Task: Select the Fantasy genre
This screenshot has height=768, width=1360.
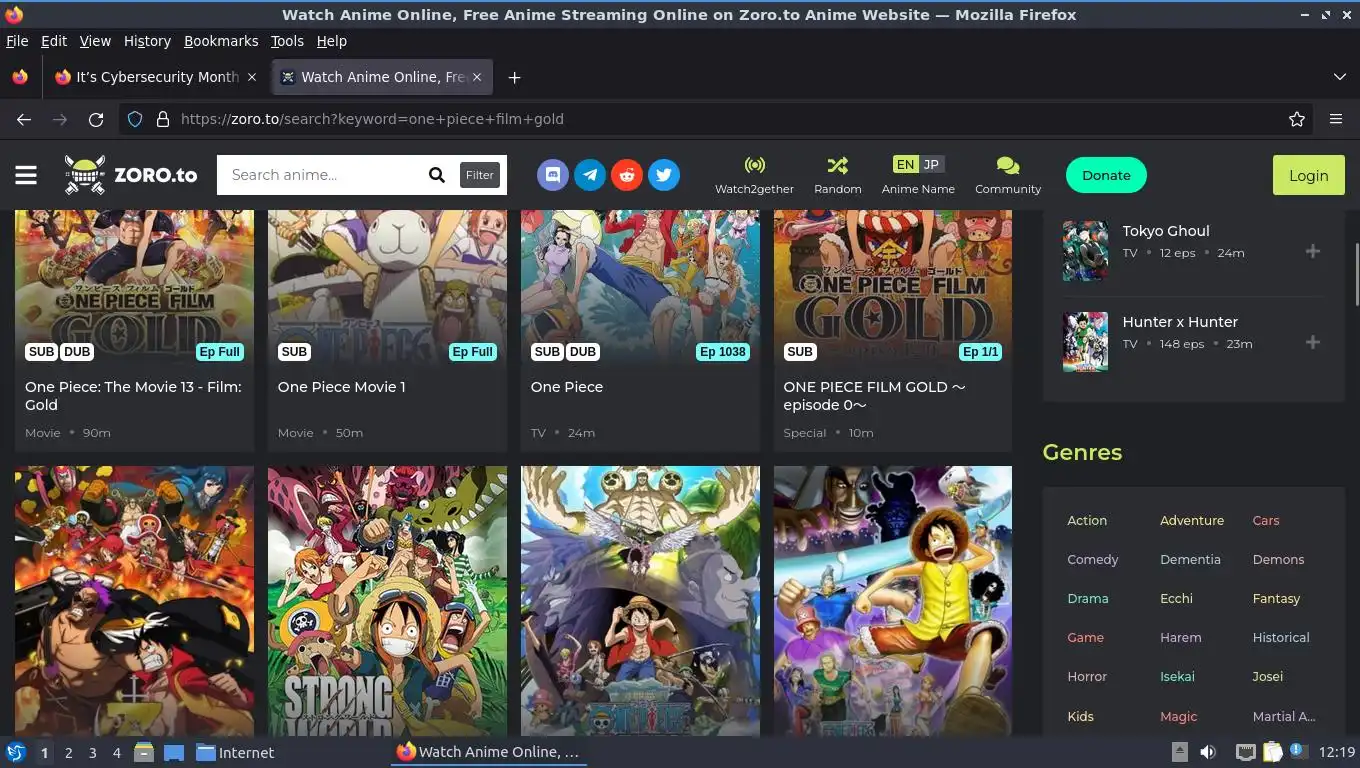Action: (x=1276, y=598)
